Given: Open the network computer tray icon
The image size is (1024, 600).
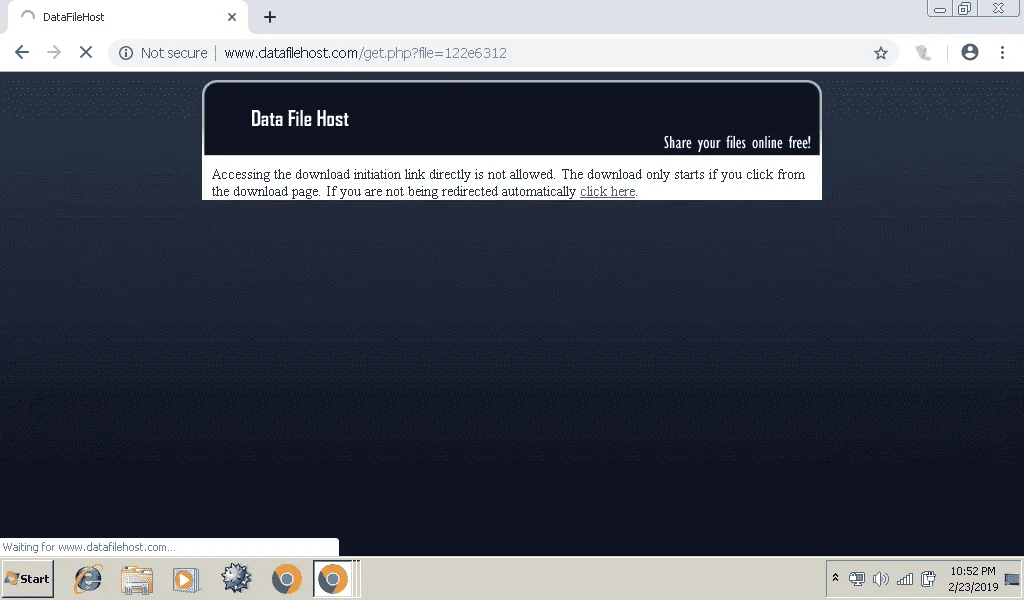Looking at the screenshot, I should [857, 578].
